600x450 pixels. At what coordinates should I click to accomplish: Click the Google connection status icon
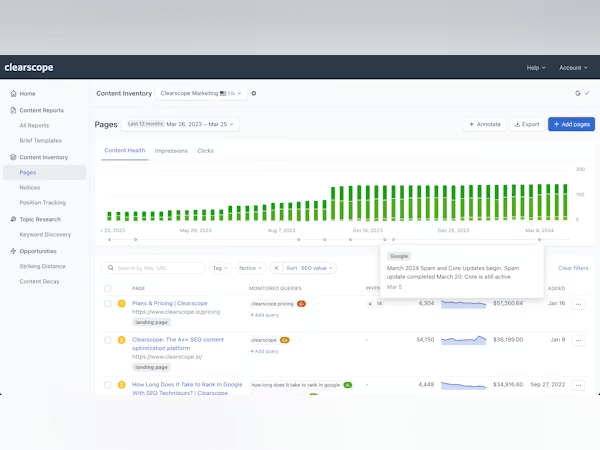[578, 93]
